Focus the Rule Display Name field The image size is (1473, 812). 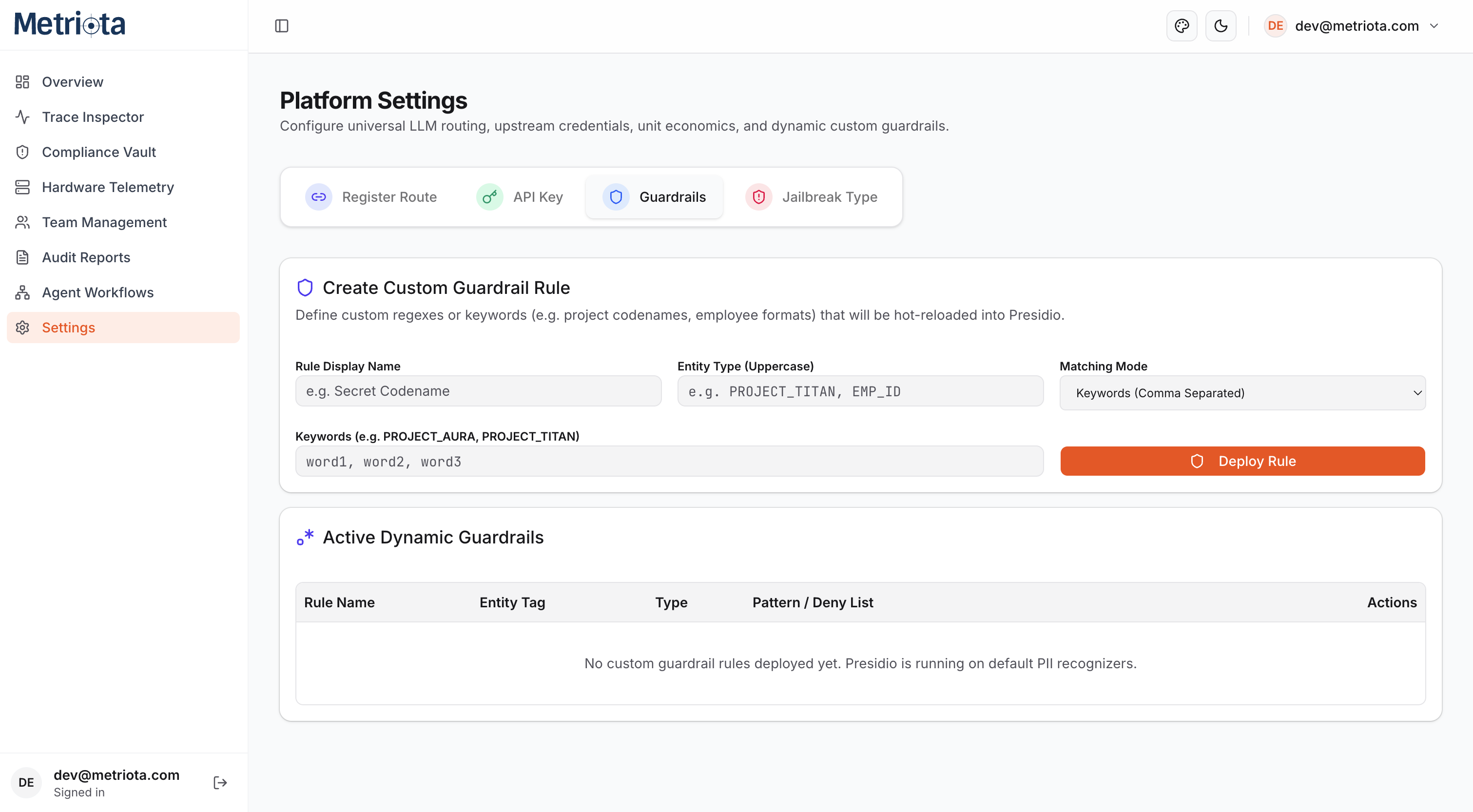(x=478, y=391)
